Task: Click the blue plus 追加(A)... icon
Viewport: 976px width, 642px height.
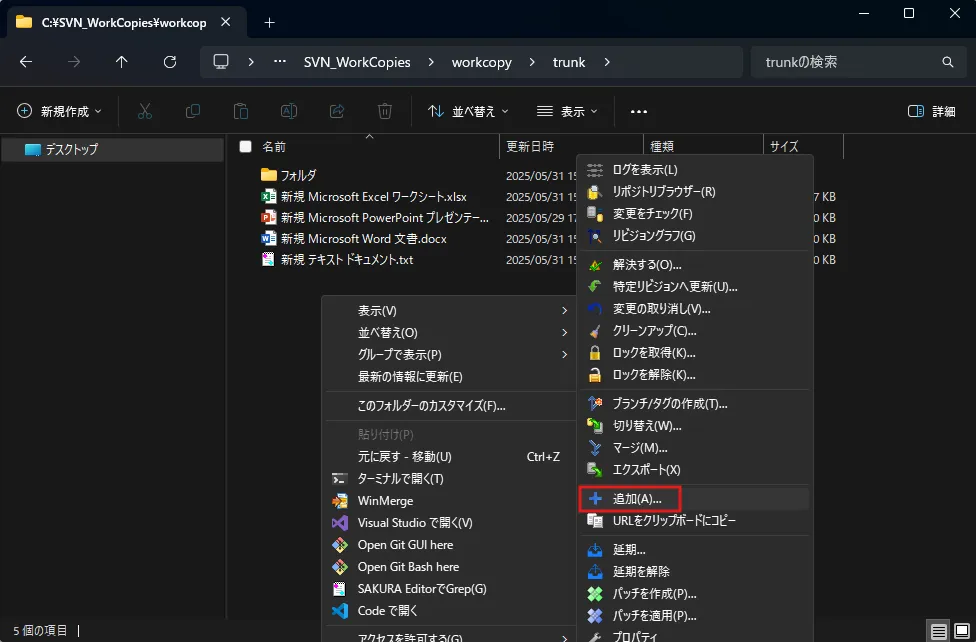Action: [595, 499]
